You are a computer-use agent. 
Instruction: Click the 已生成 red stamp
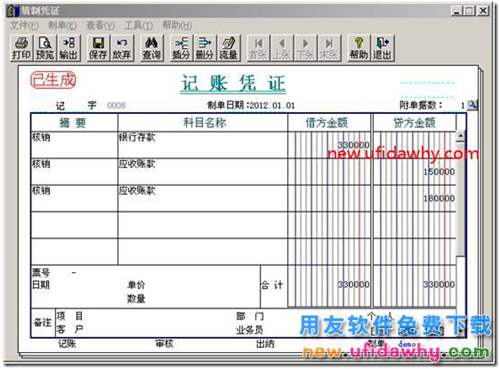53,80
